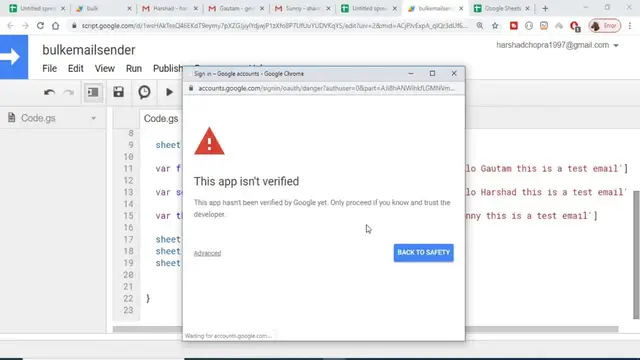Click the profile Error avatar button
Screen dimensions: 640x360
click(605, 26)
